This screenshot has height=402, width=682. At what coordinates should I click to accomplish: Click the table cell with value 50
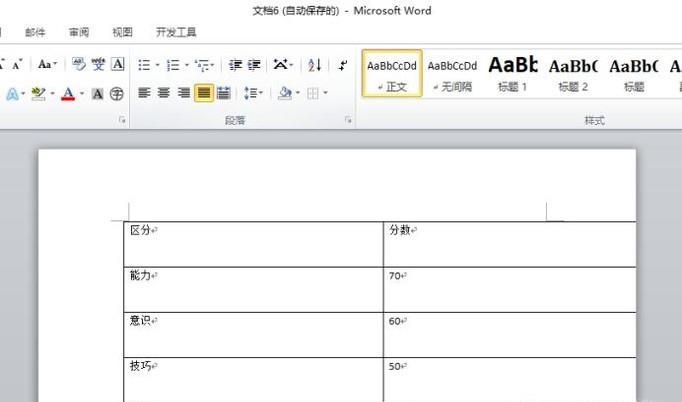[510, 379]
